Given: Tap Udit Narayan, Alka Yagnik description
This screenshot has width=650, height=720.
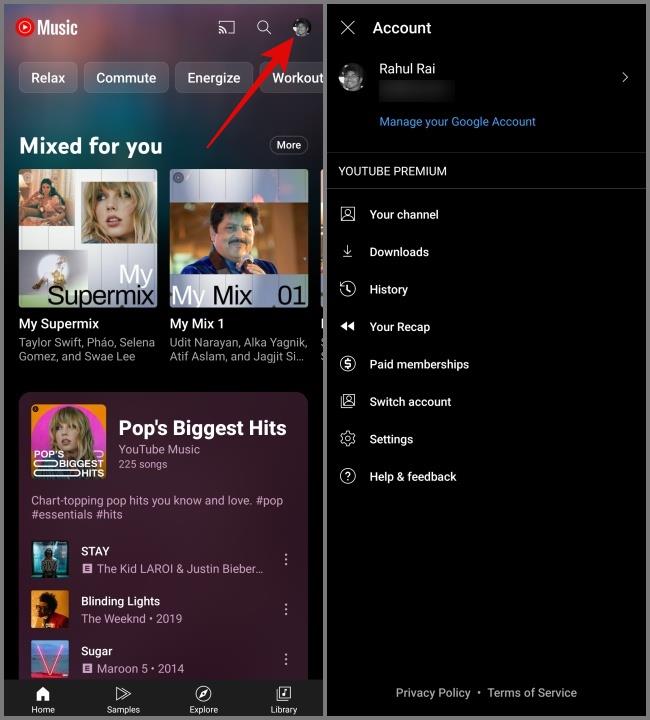Looking at the screenshot, I should (238, 349).
